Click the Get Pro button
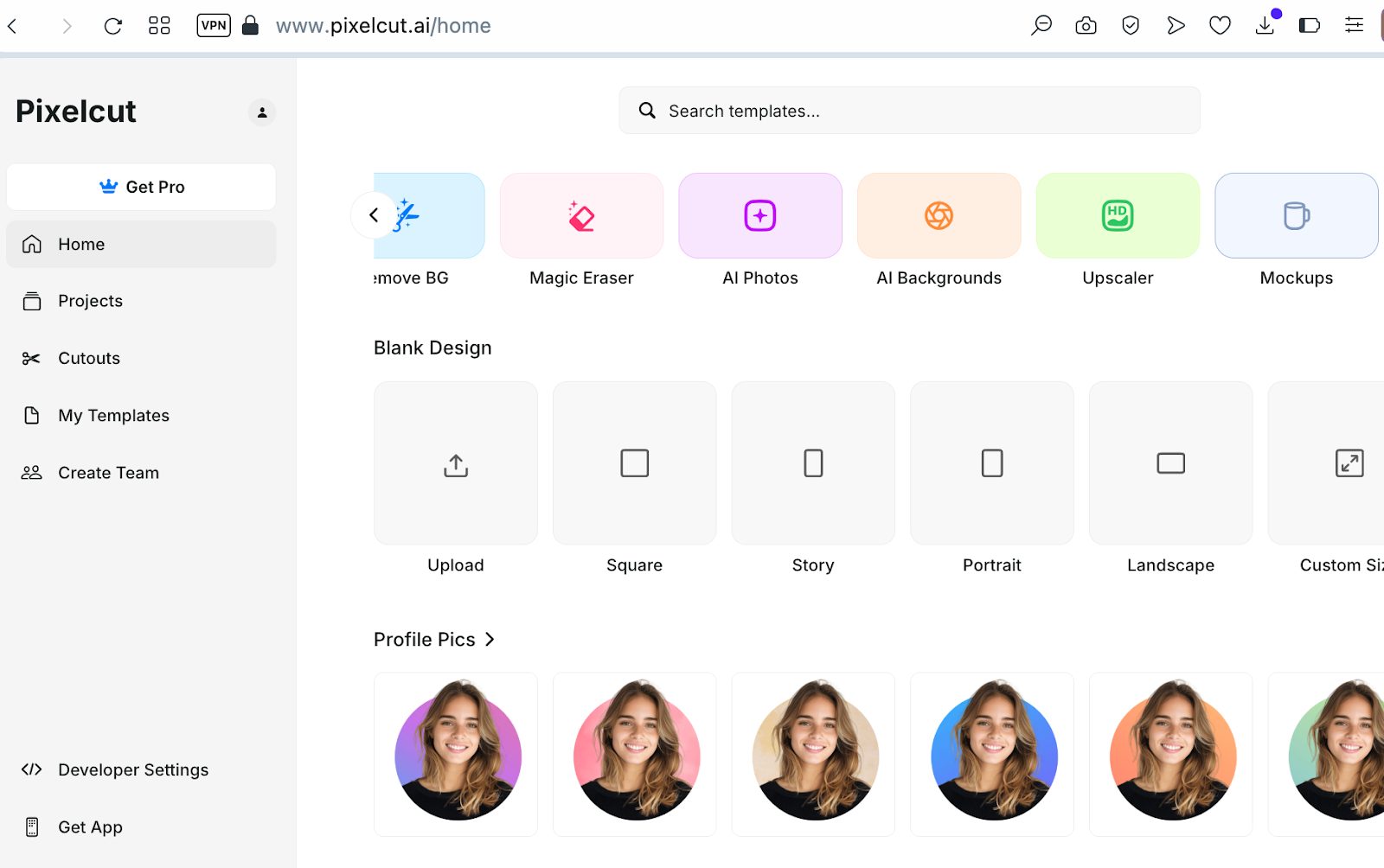Screen dimensions: 1384x868 pos(141,187)
